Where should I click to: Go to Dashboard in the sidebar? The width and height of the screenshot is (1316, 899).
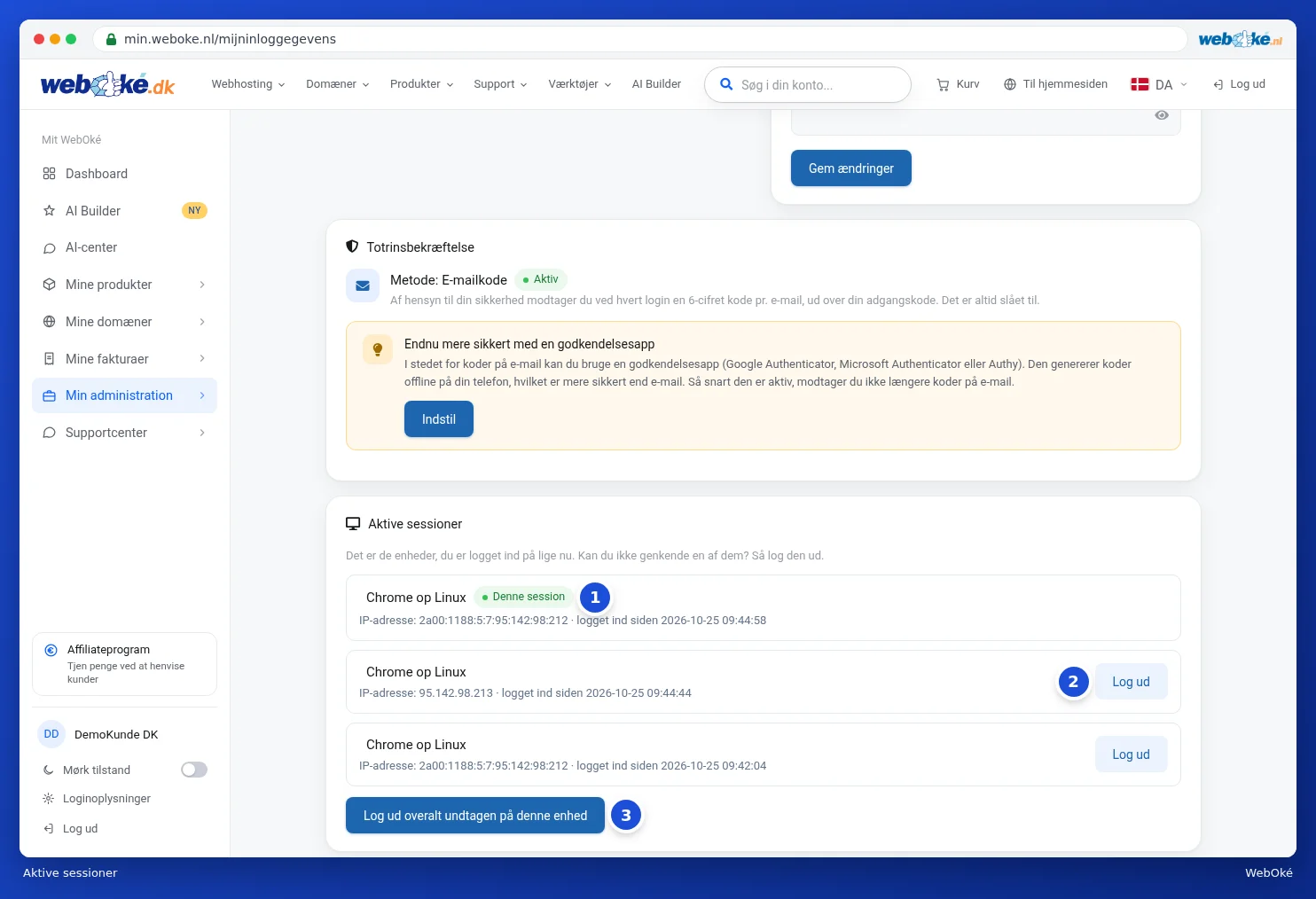(124, 174)
